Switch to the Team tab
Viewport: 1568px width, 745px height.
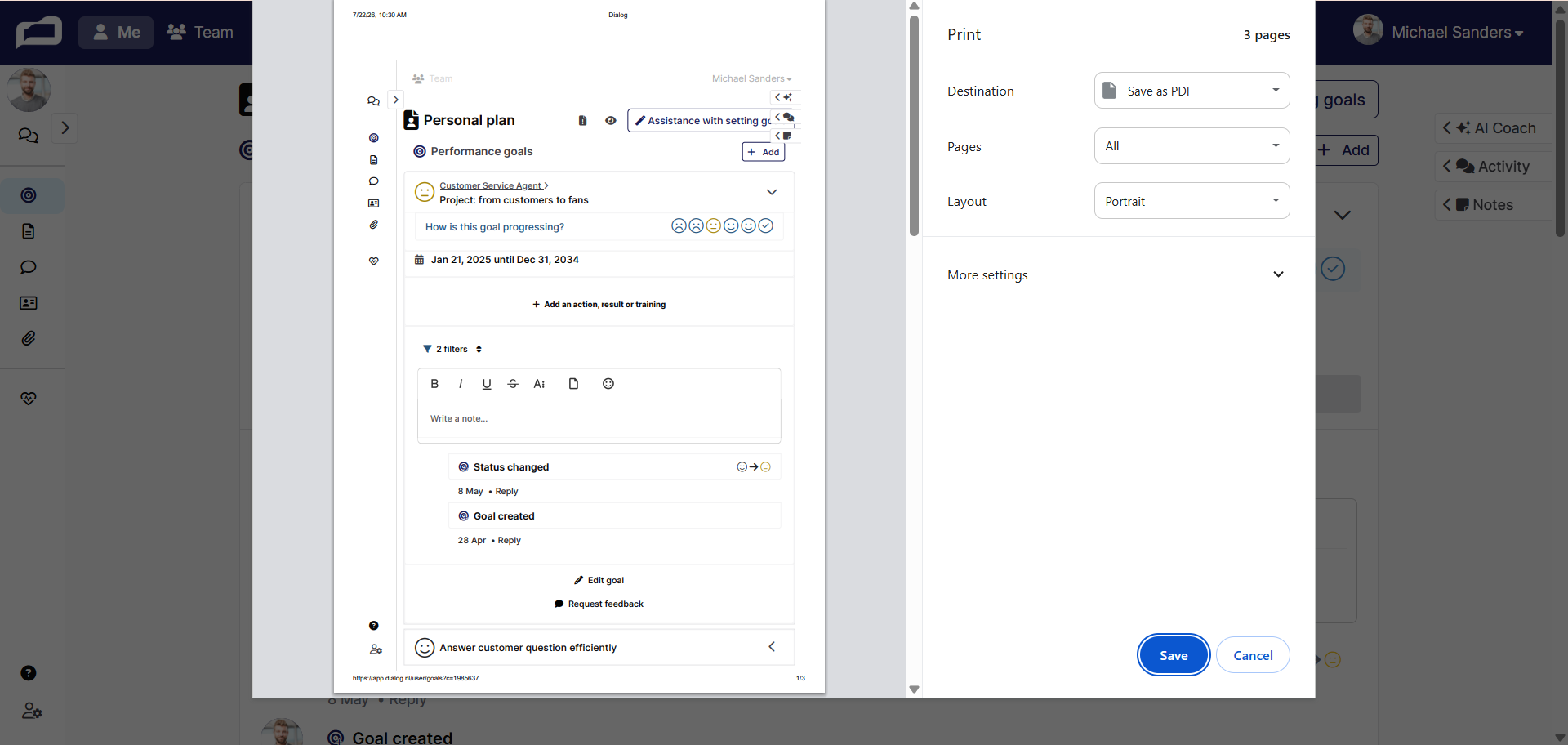tap(200, 33)
